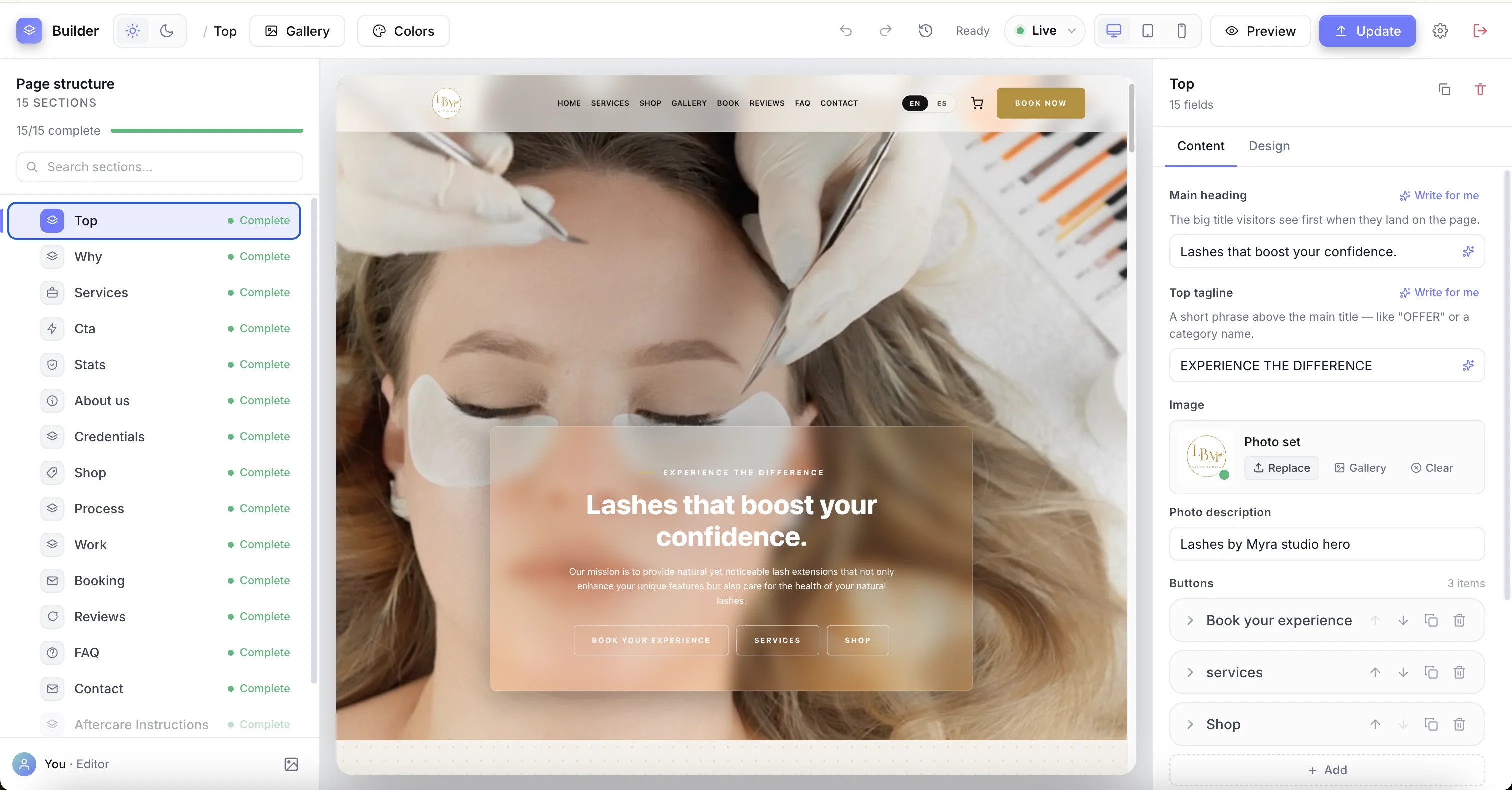Select the Stats section shield icon
The height and width of the screenshot is (790, 1512).
(x=52, y=364)
